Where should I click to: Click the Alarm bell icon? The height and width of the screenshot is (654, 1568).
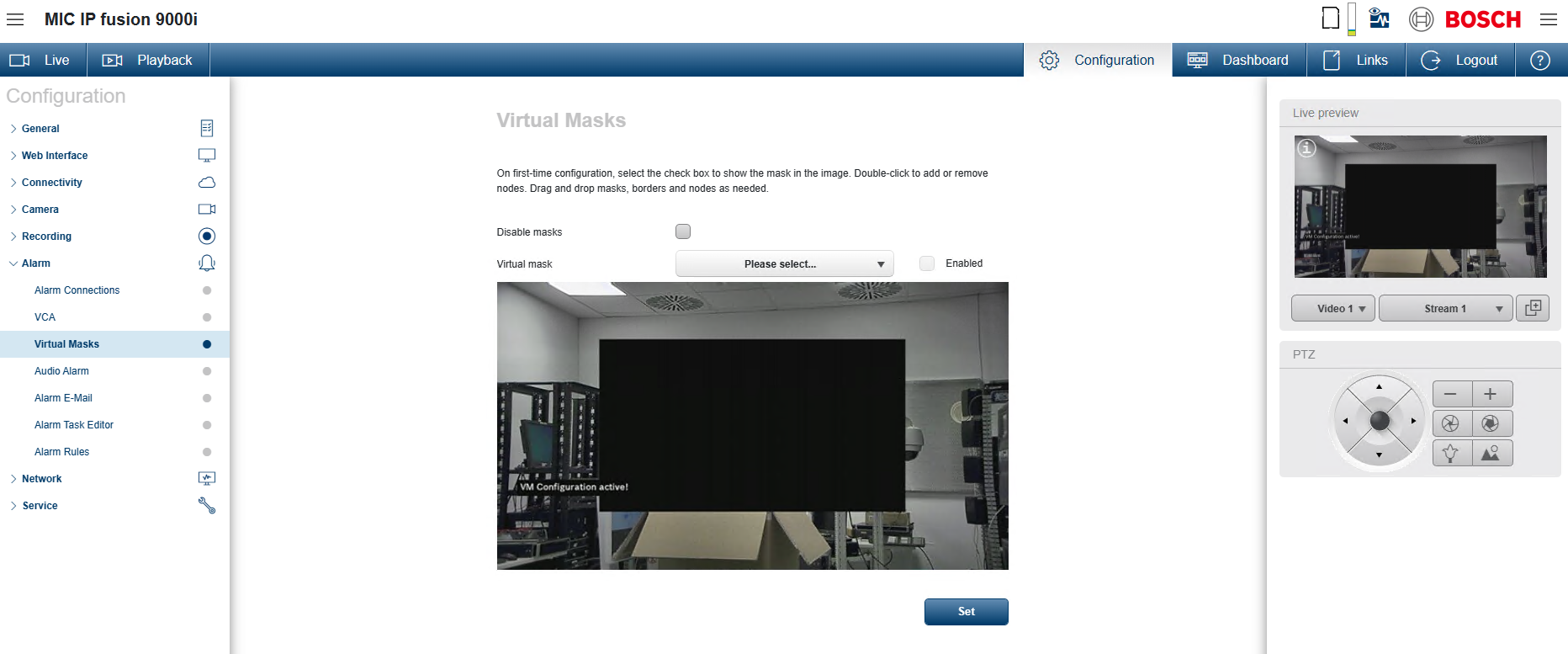point(207,263)
